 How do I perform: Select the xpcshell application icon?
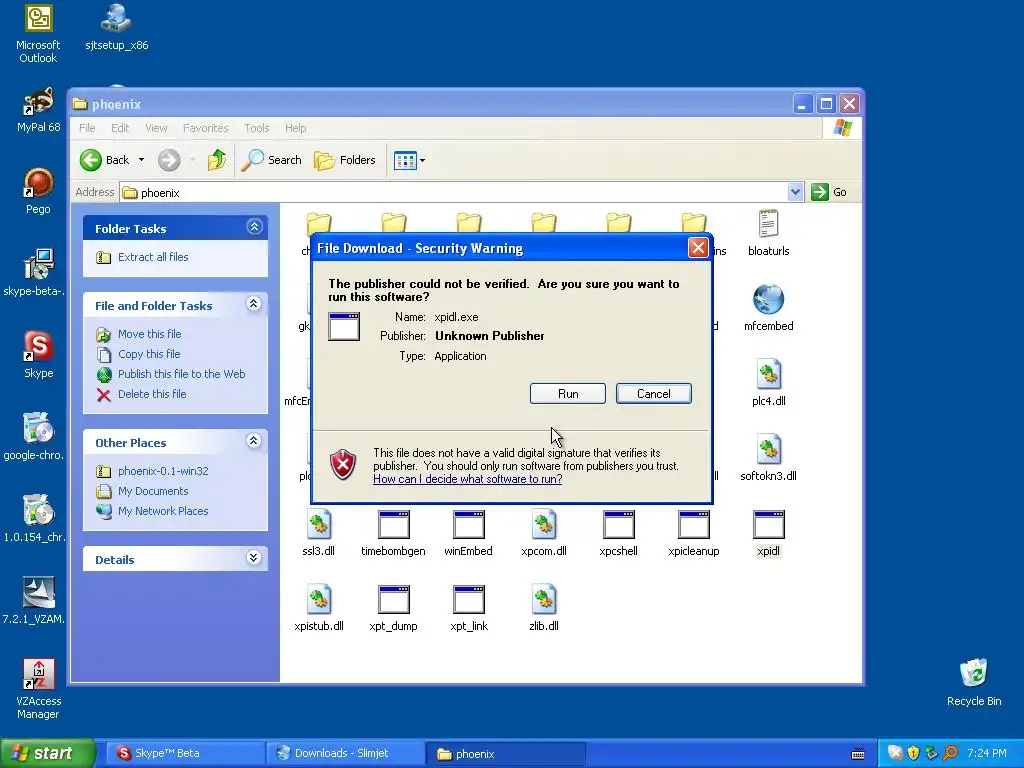618,533
